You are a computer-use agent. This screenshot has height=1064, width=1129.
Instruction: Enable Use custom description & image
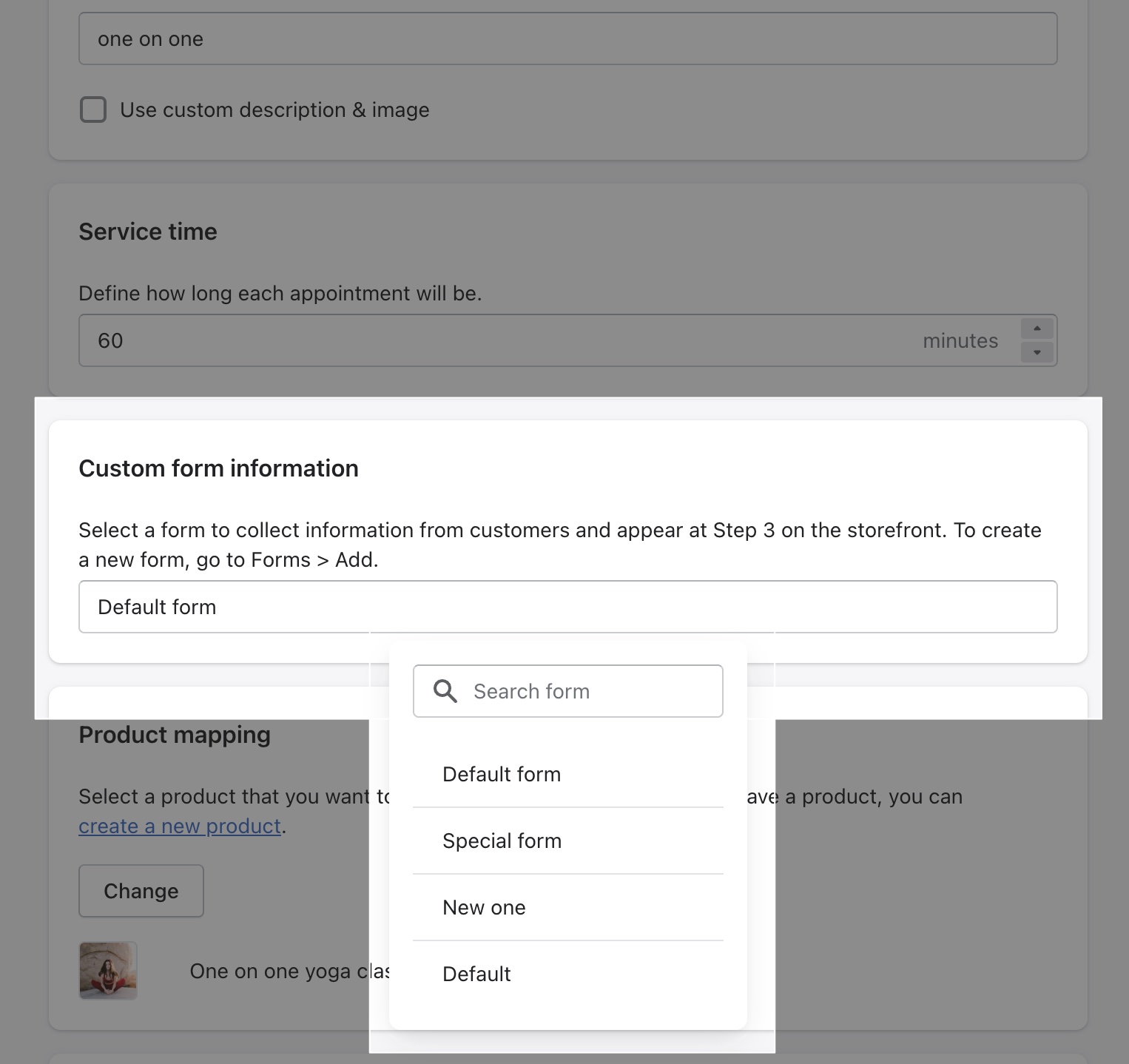point(93,110)
